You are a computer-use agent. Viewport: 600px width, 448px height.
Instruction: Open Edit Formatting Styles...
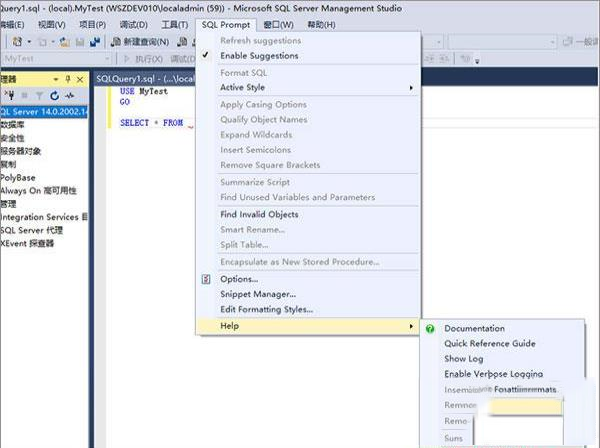tap(267, 310)
